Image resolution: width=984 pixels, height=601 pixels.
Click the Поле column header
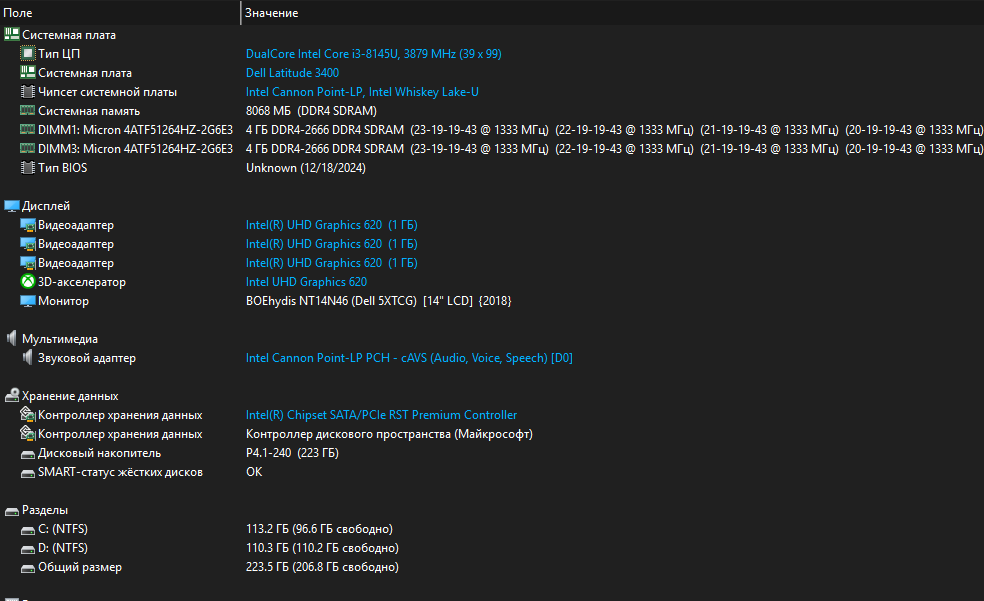18,13
